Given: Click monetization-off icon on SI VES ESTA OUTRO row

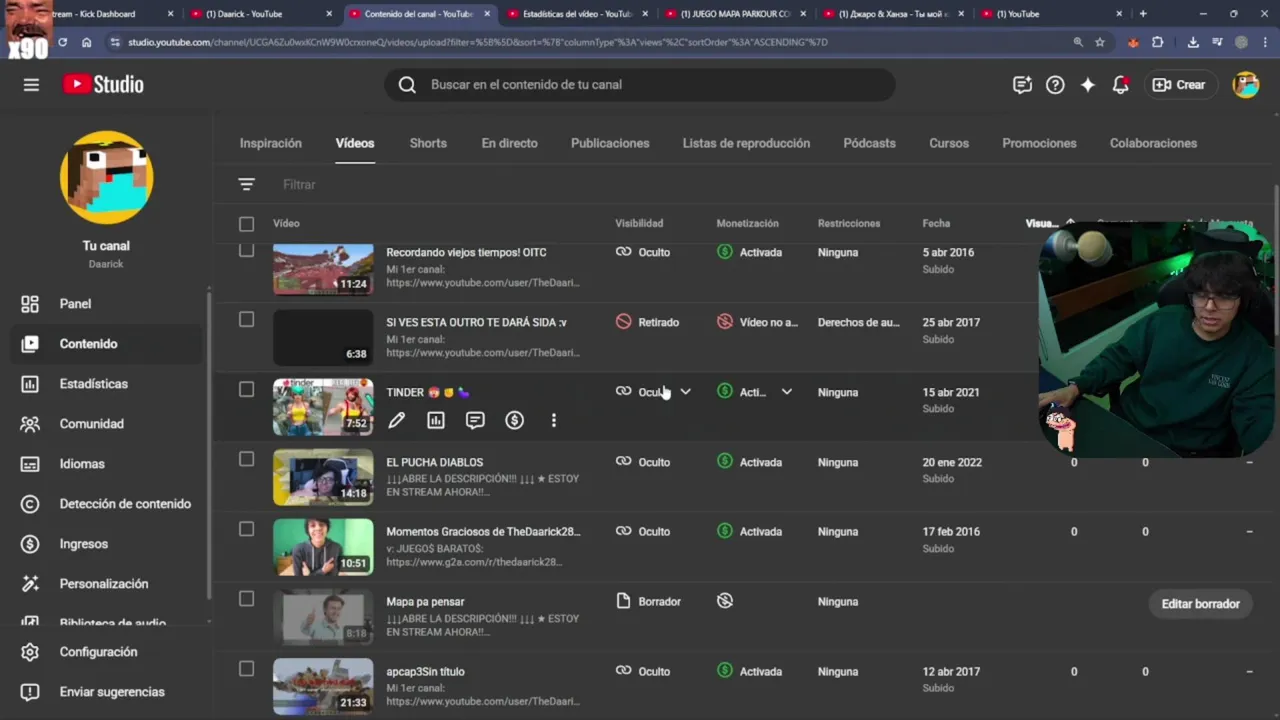Looking at the screenshot, I should pyautogui.click(x=725, y=322).
